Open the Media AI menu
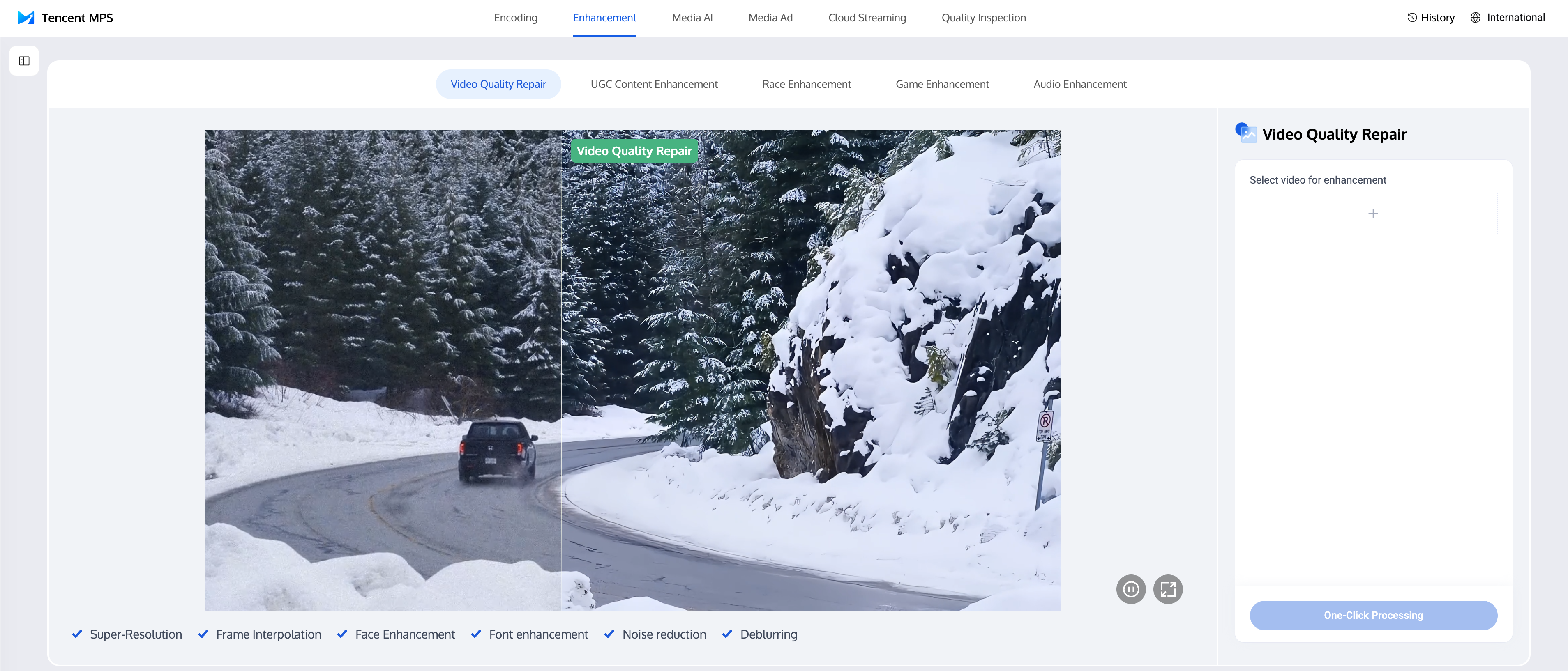This screenshot has width=1568, height=671. (x=692, y=18)
